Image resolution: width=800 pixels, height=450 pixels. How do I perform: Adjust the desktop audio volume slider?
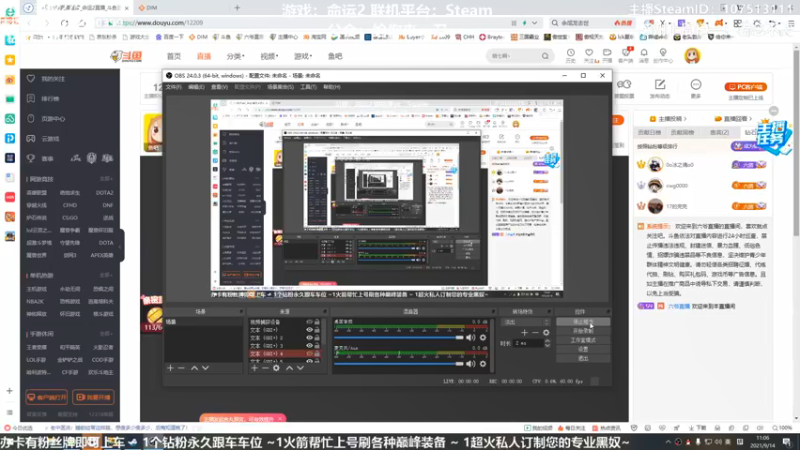[398, 338]
